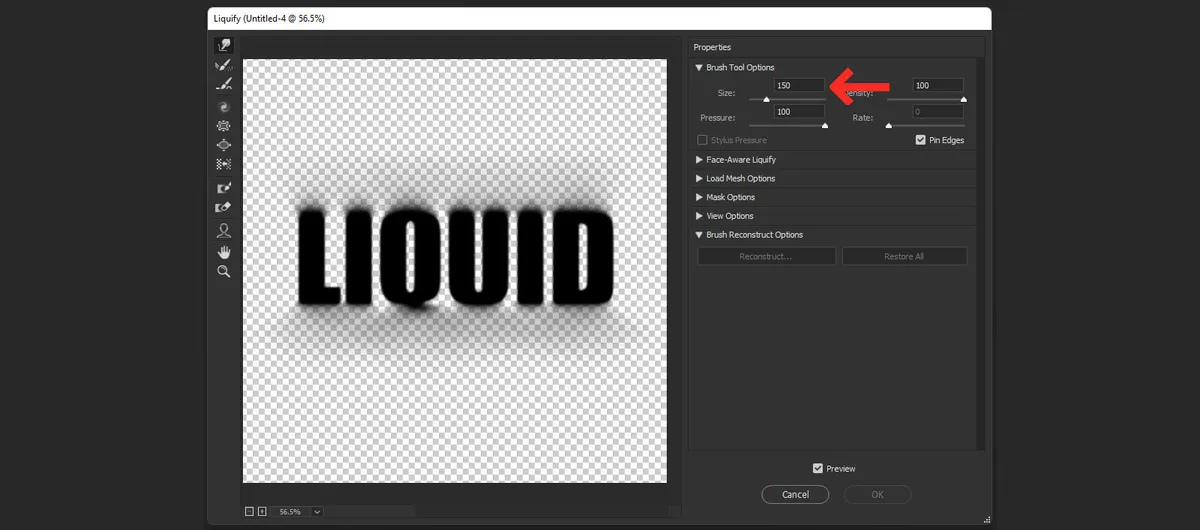Collapse the Brush Tool Options section
The width and height of the screenshot is (1200, 530).
pos(699,67)
